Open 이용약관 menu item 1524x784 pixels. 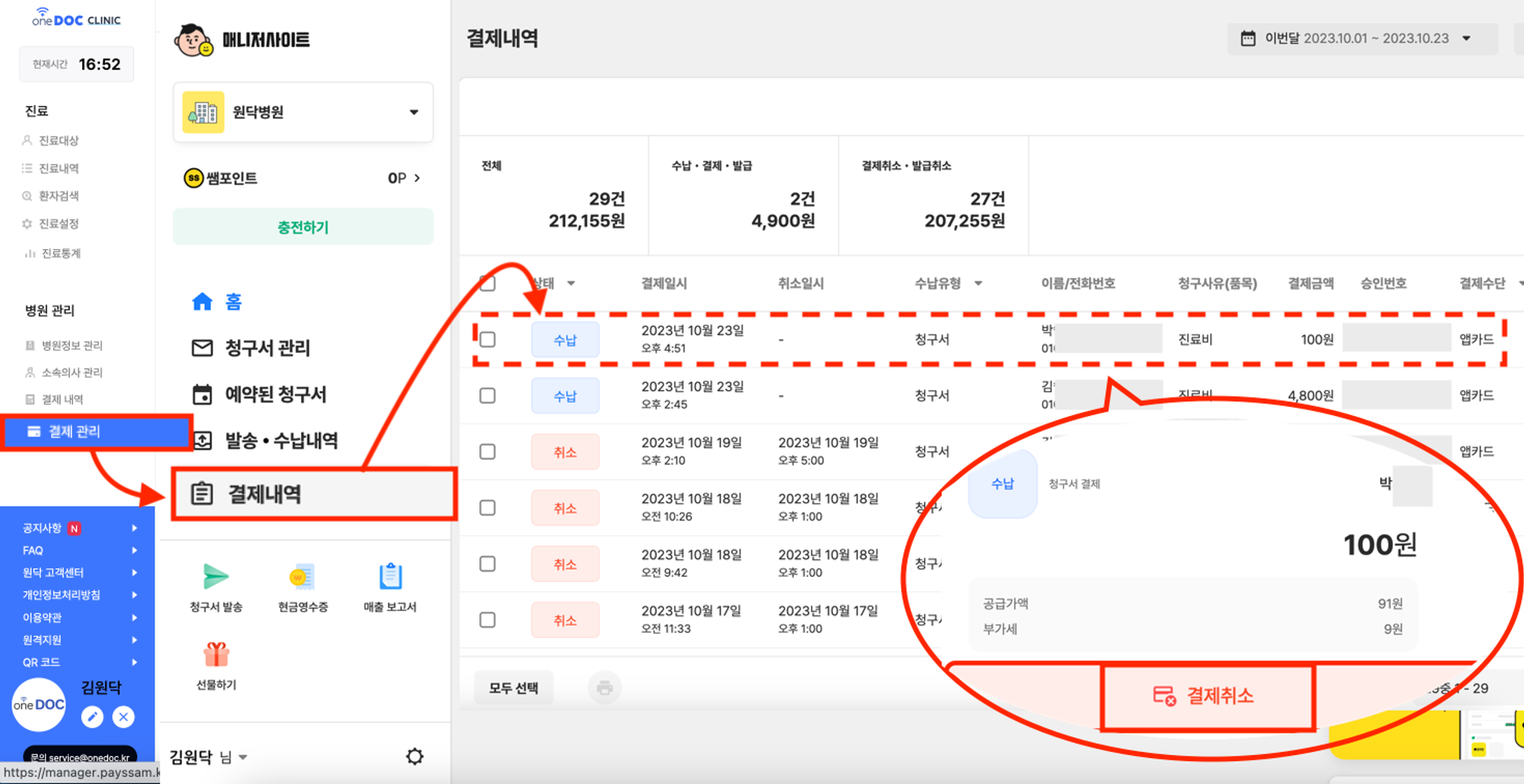coord(42,617)
